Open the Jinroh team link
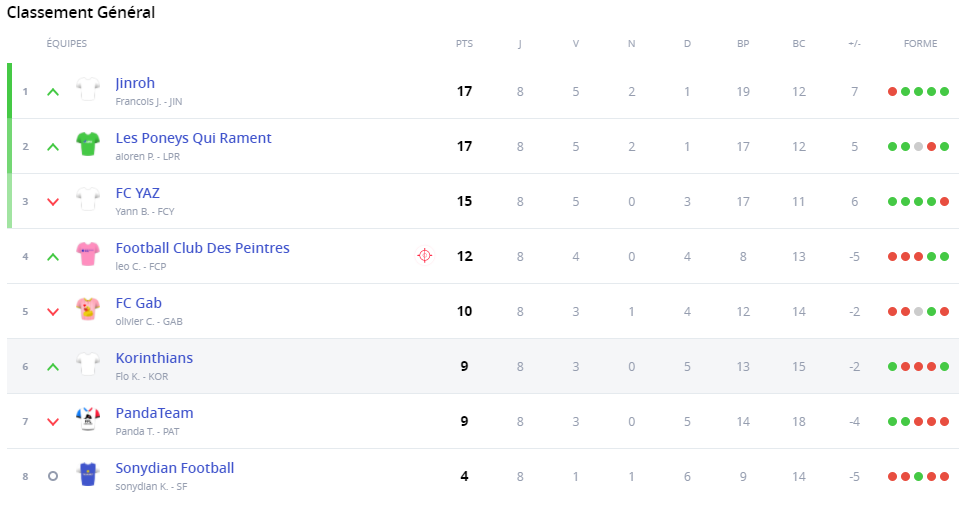The width and height of the screenshot is (962, 511). pos(135,83)
